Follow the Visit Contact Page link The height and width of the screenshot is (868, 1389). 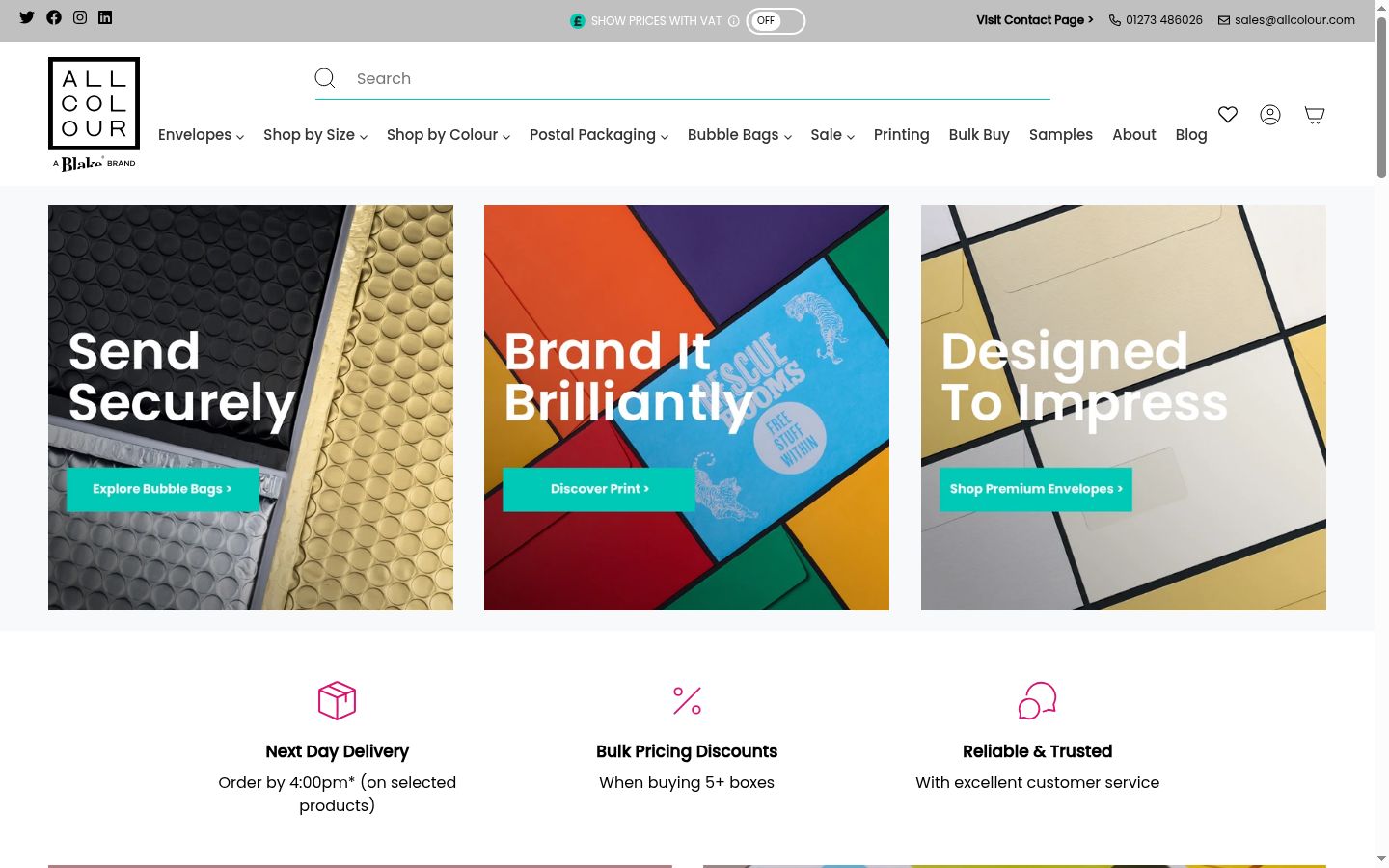coord(1035,20)
